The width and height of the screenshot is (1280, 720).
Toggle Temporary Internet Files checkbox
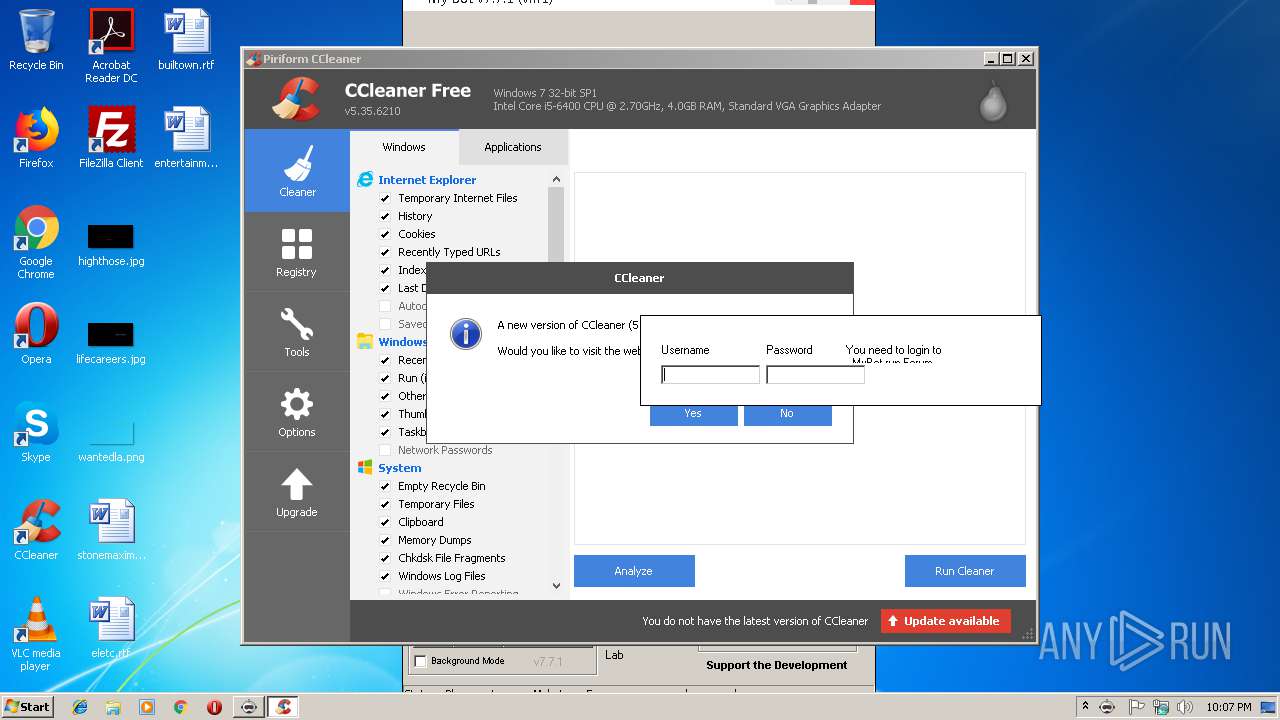(385, 198)
